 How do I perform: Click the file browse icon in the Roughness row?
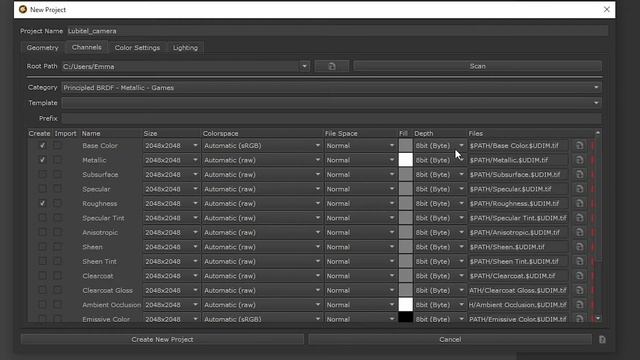579,204
